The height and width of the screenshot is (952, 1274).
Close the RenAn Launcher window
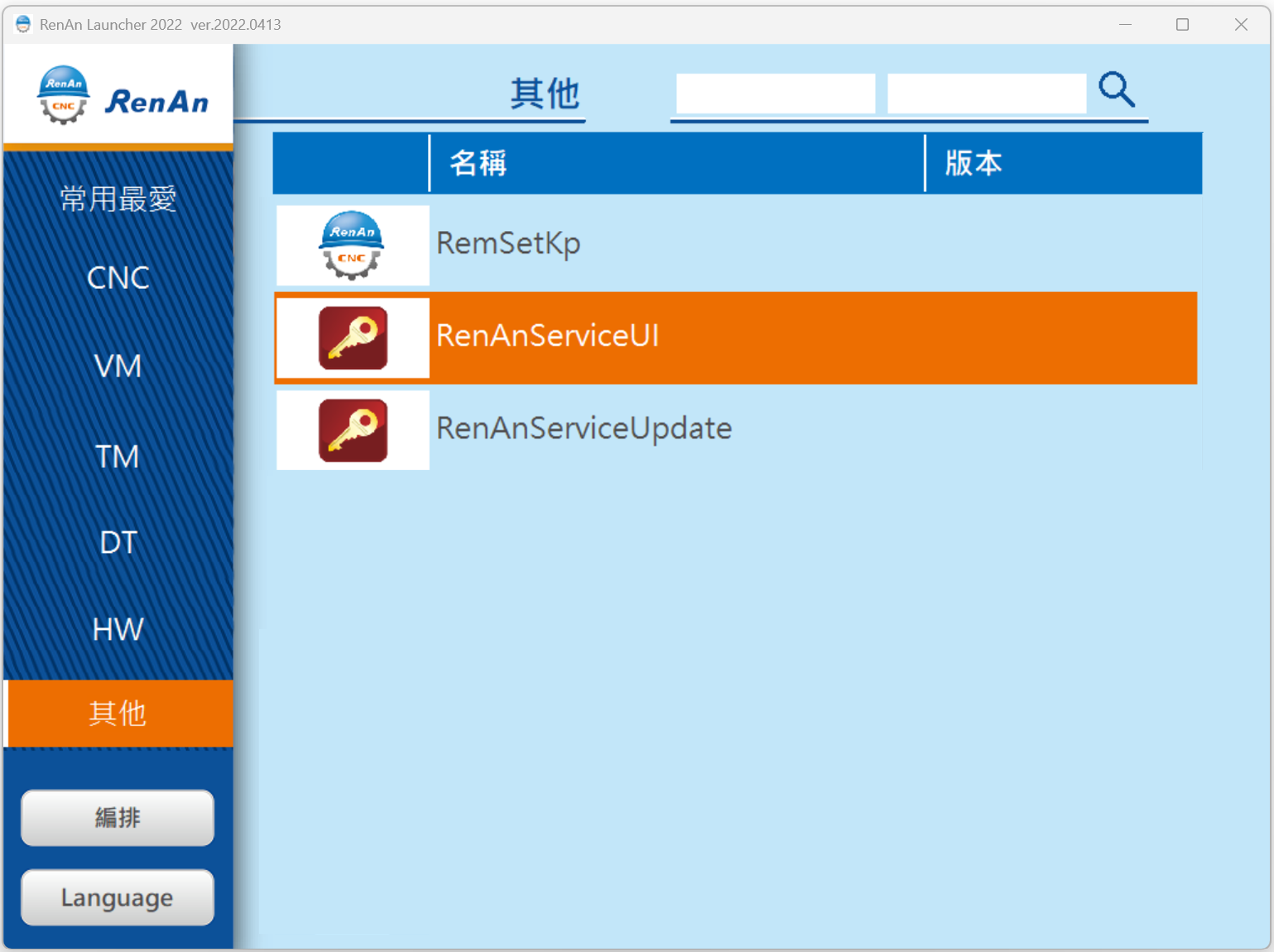[x=1241, y=24]
